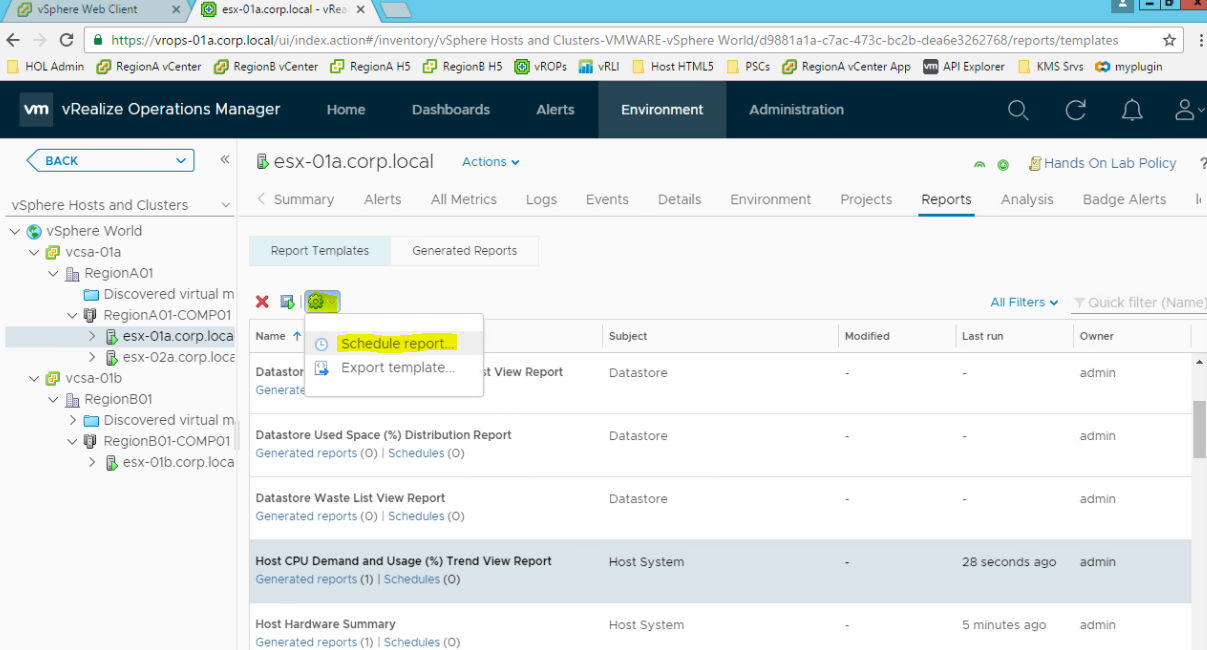Switch to the All Metrics tab

coord(464,199)
